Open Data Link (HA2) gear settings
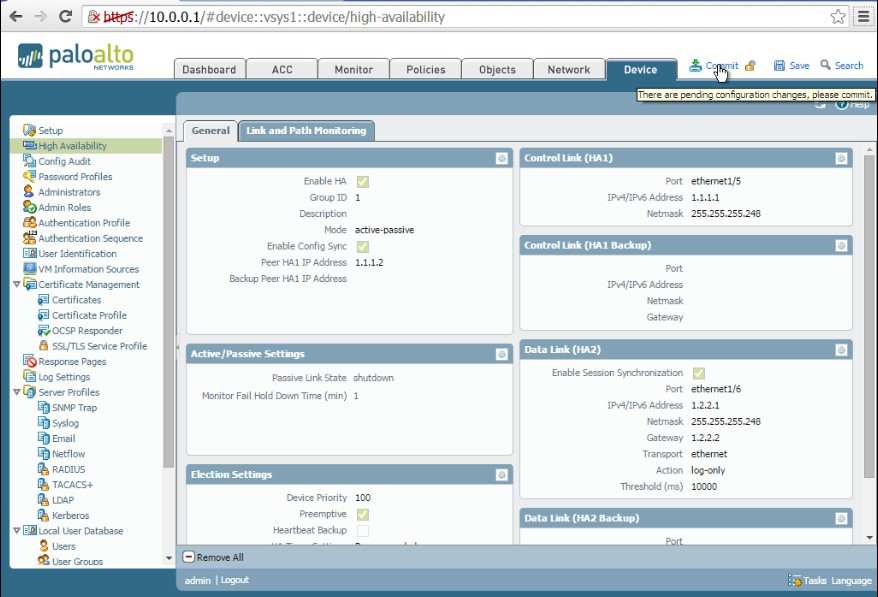The image size is (878, 597). (841, 350)
